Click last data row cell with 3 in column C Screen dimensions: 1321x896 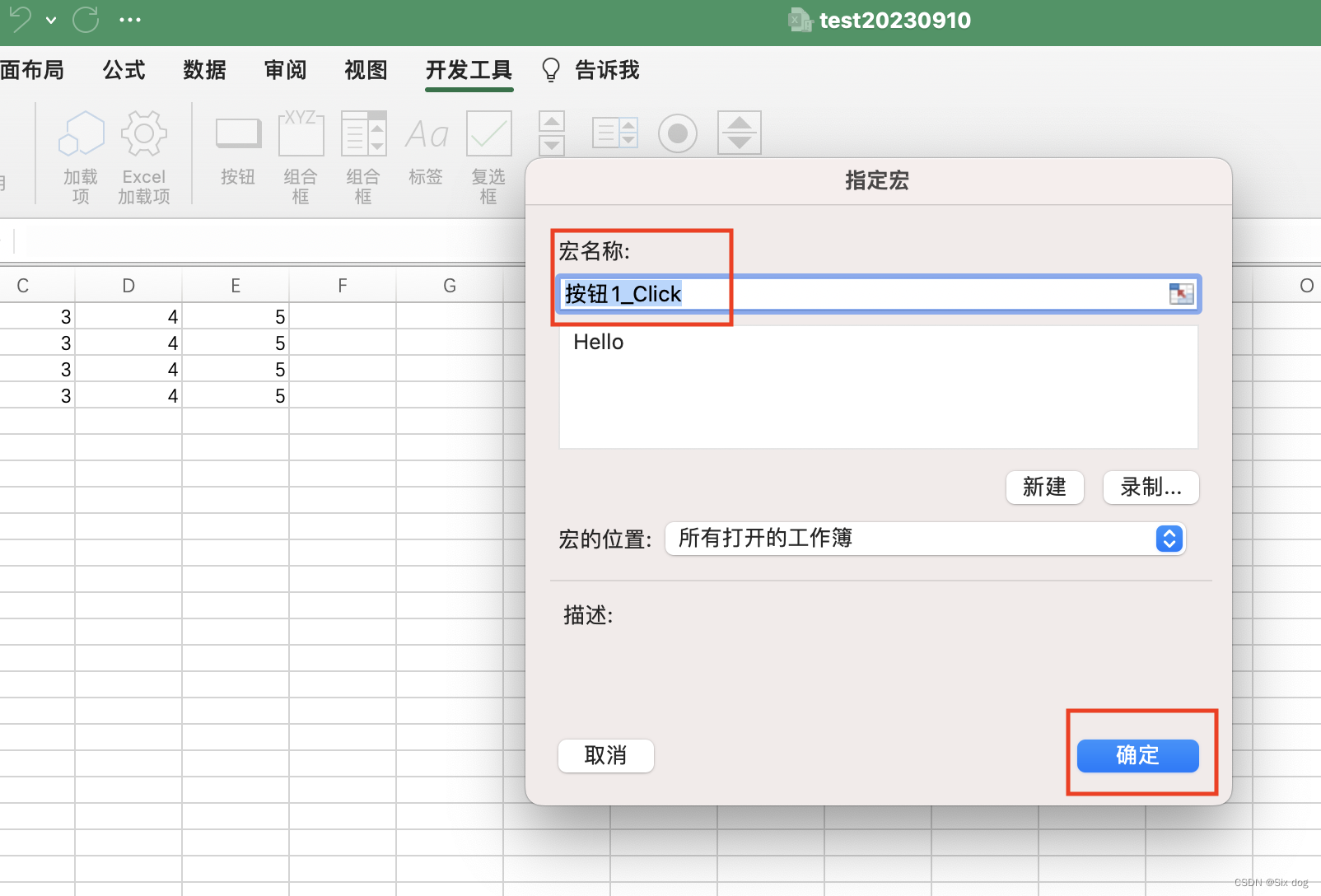pos(37,395)
